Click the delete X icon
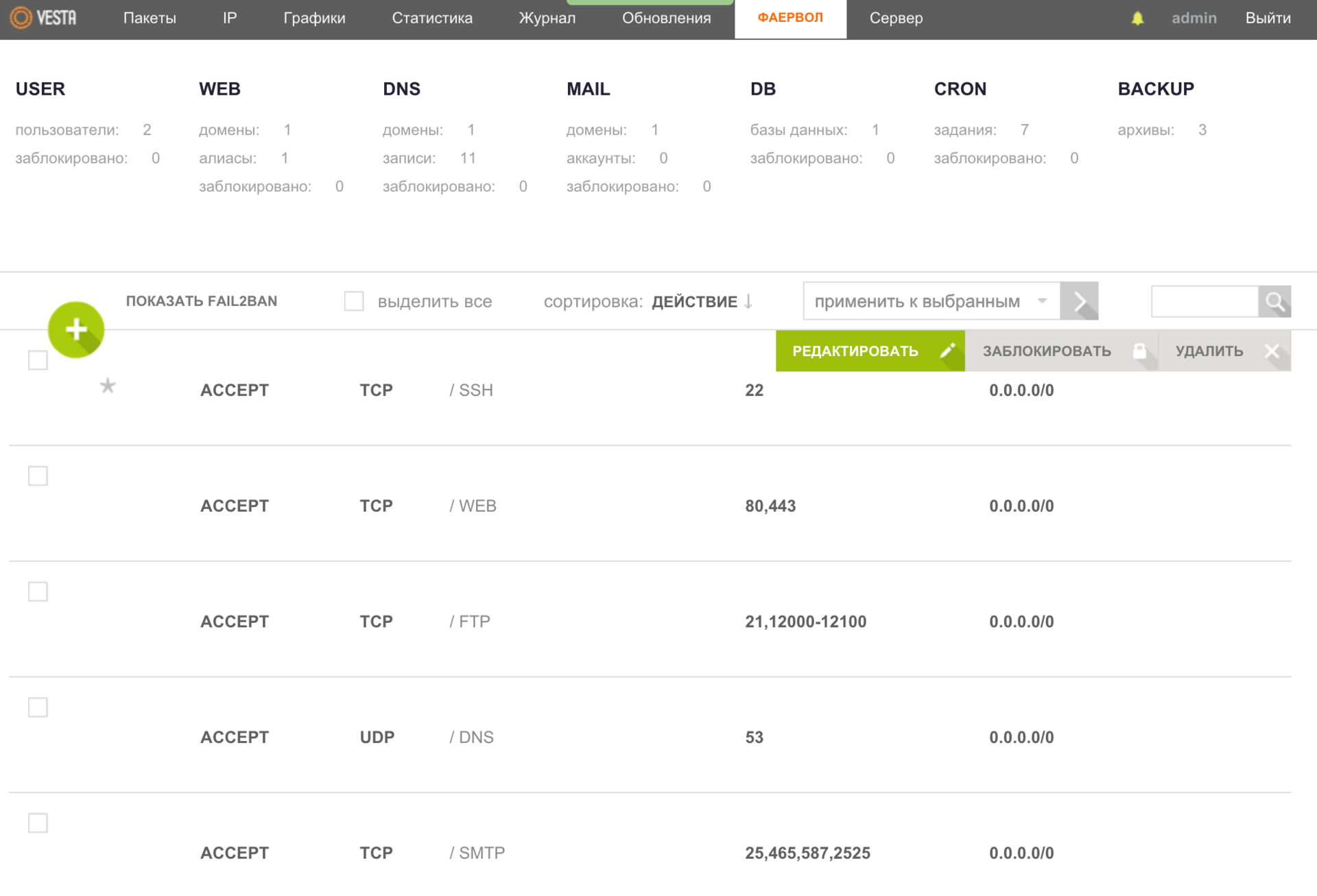The image size is (1317, 896). (1272, 351)
